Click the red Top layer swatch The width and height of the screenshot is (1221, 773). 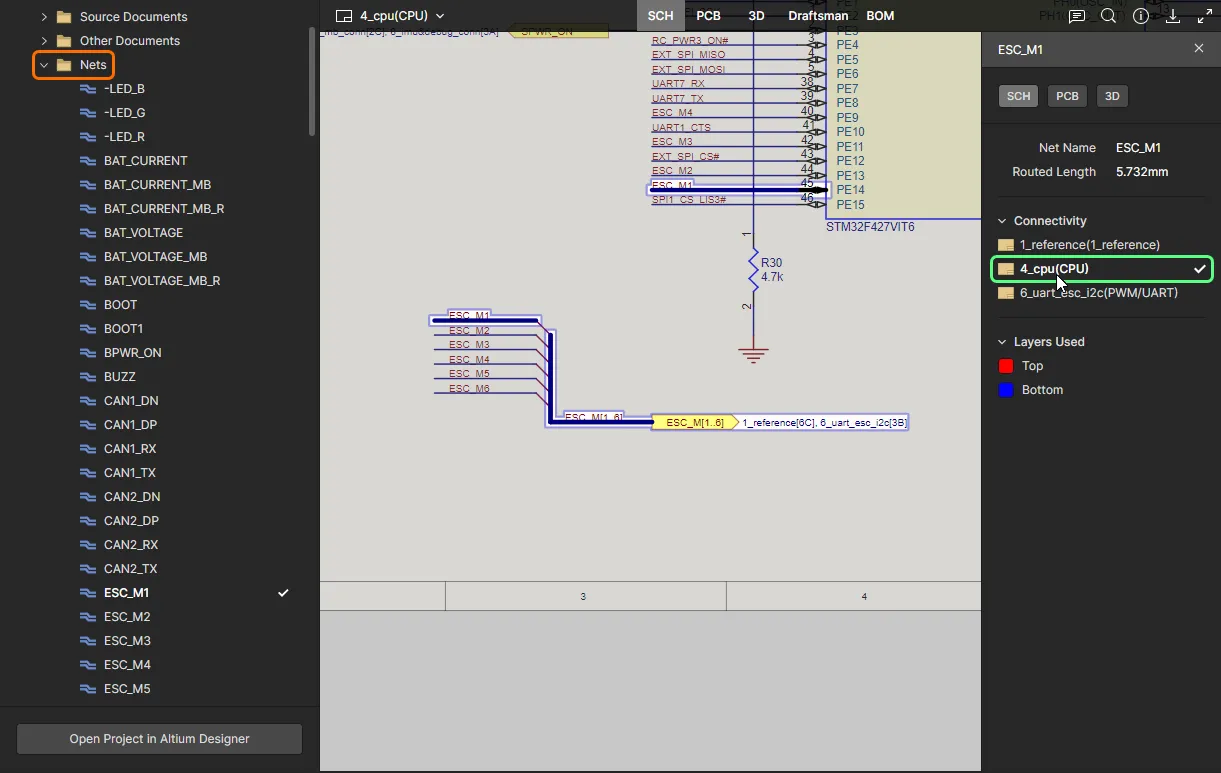(x=1006, y=366)
